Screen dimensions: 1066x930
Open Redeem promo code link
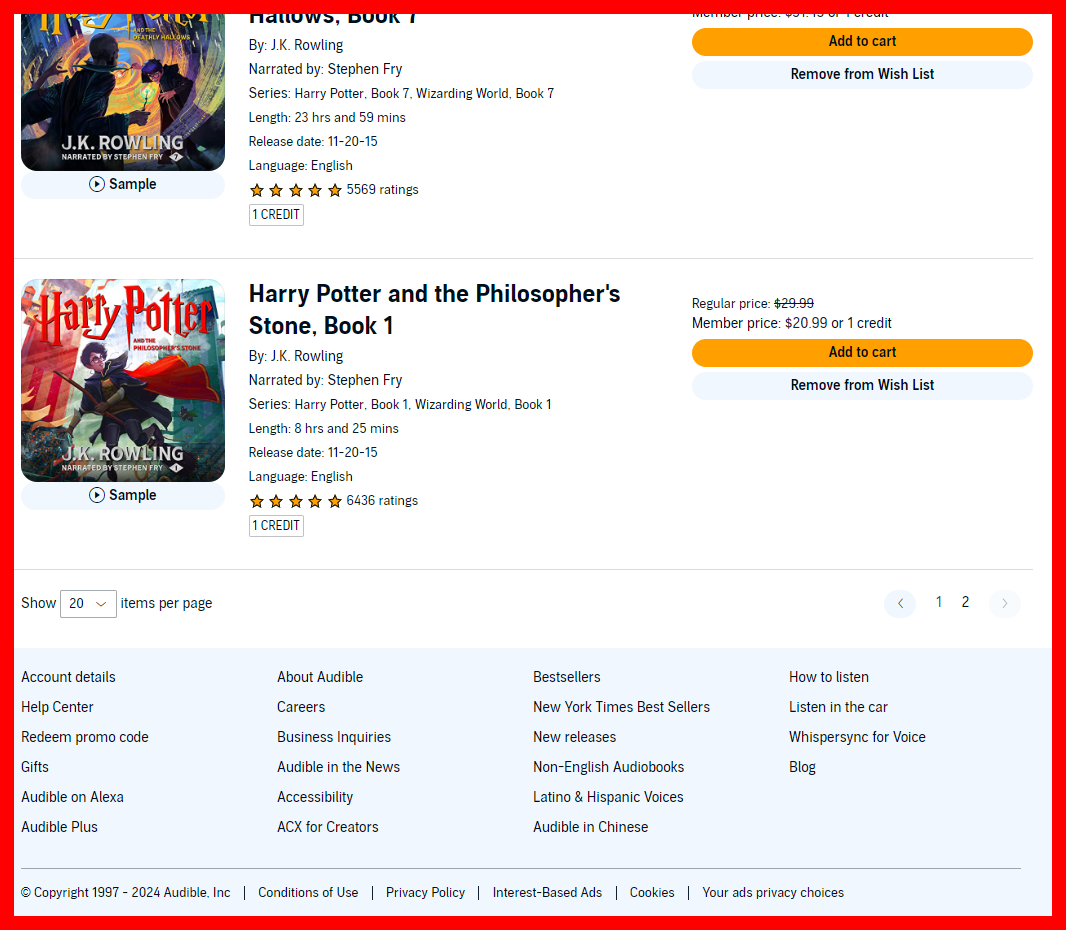click(85, 737)
